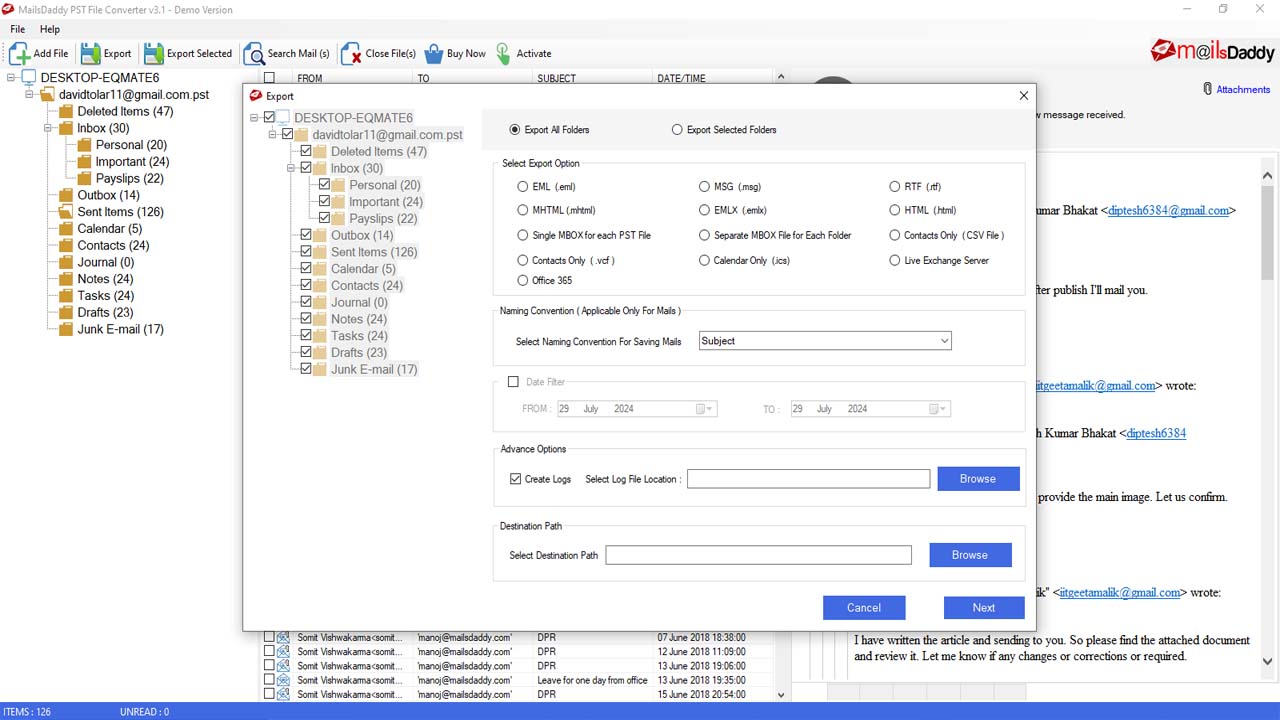Click the Select Destination Path field
This screenshot has width=1280, height=720.
(758, 555)
